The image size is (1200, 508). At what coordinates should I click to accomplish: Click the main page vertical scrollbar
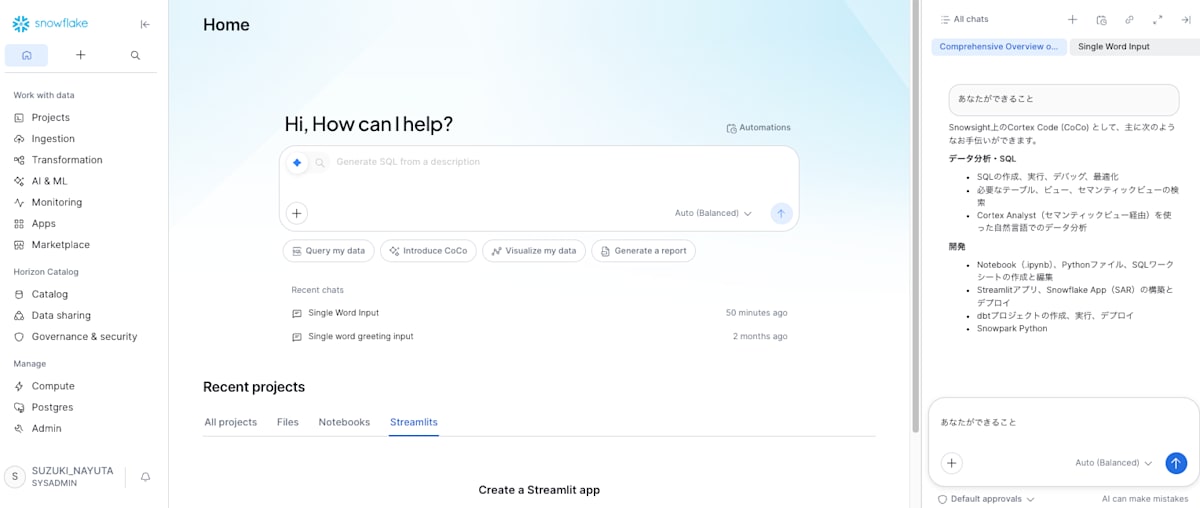915,216
